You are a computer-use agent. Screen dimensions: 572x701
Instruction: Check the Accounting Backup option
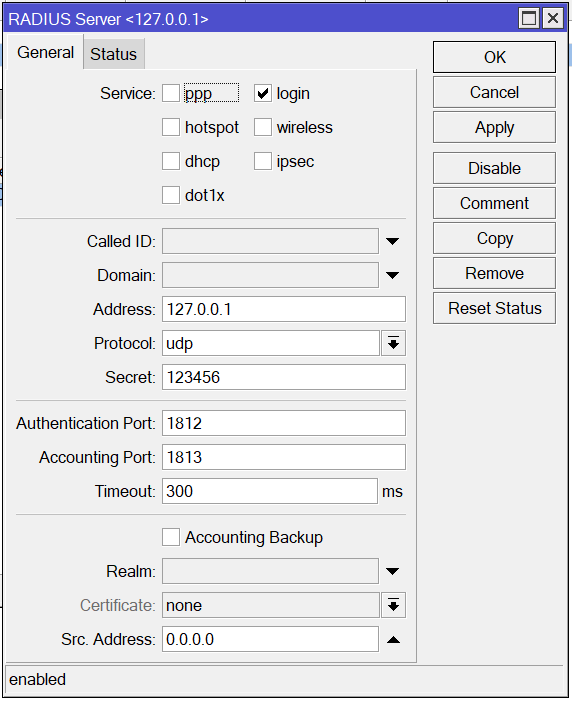point(171,537)
